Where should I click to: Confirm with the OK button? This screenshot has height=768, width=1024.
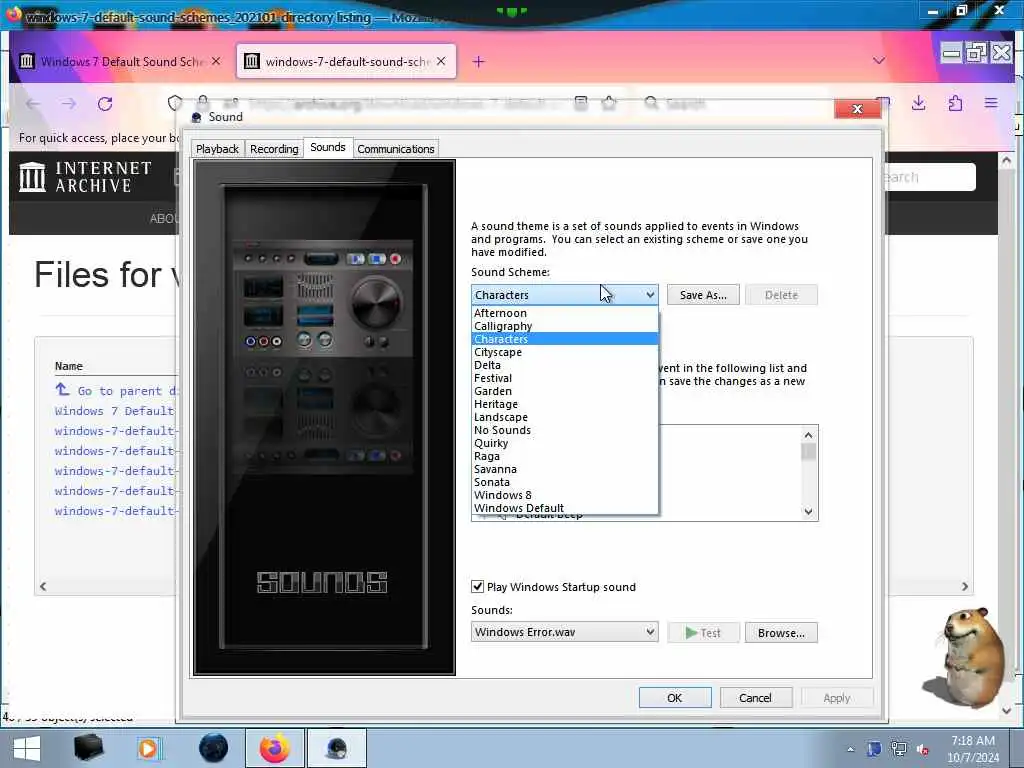pyautogui.click(x=675, y=697)
